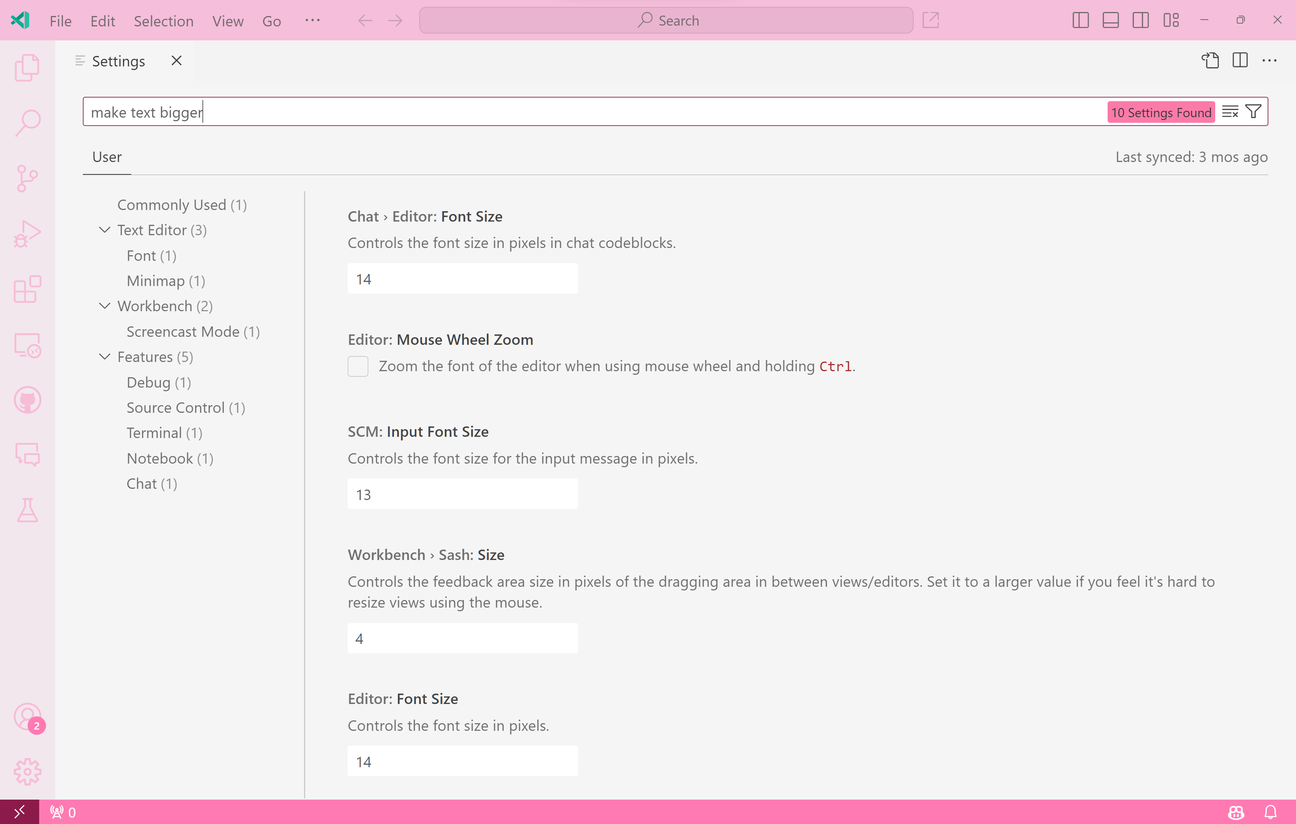1296x824 pixels.
Task: Open editor actions with the ellipsis button
Action: point(1269,60)
